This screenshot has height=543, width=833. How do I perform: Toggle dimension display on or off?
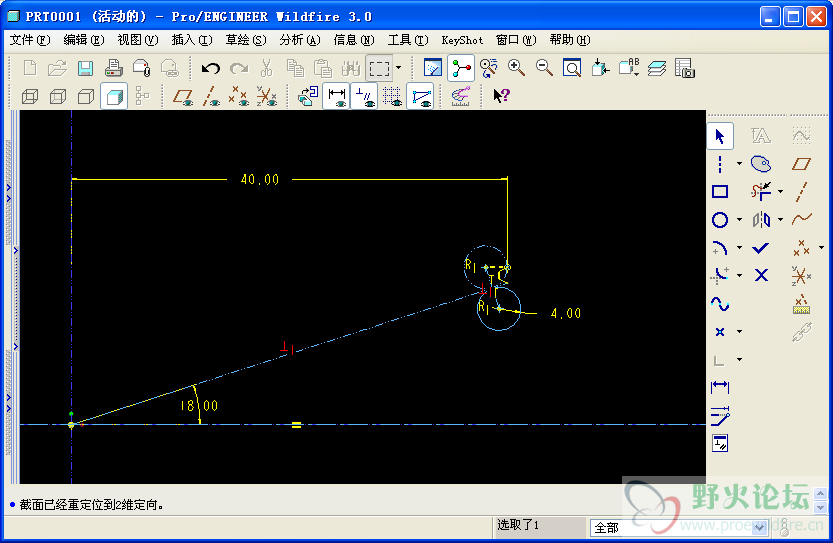(336, 96)
